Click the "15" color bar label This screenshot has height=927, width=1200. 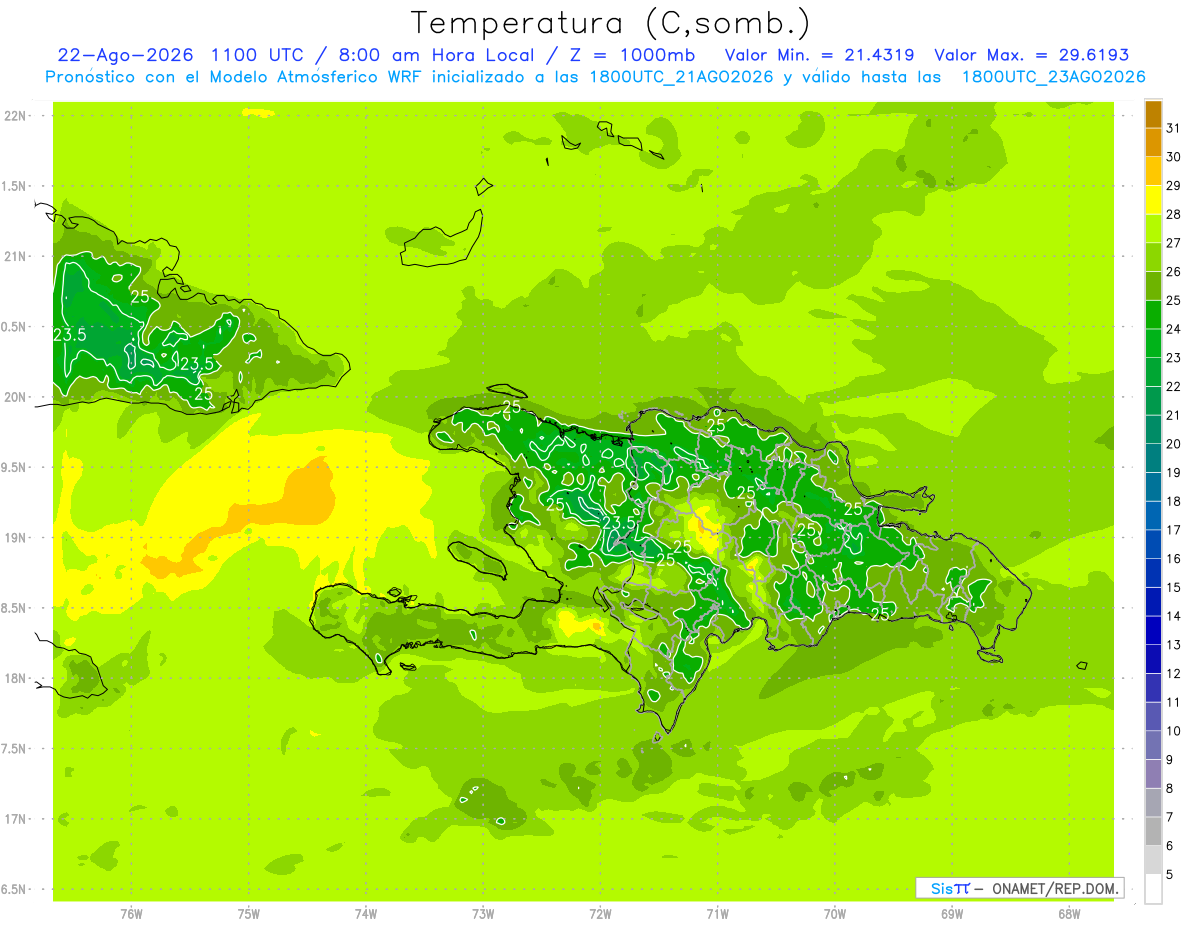click(1174, 587)
